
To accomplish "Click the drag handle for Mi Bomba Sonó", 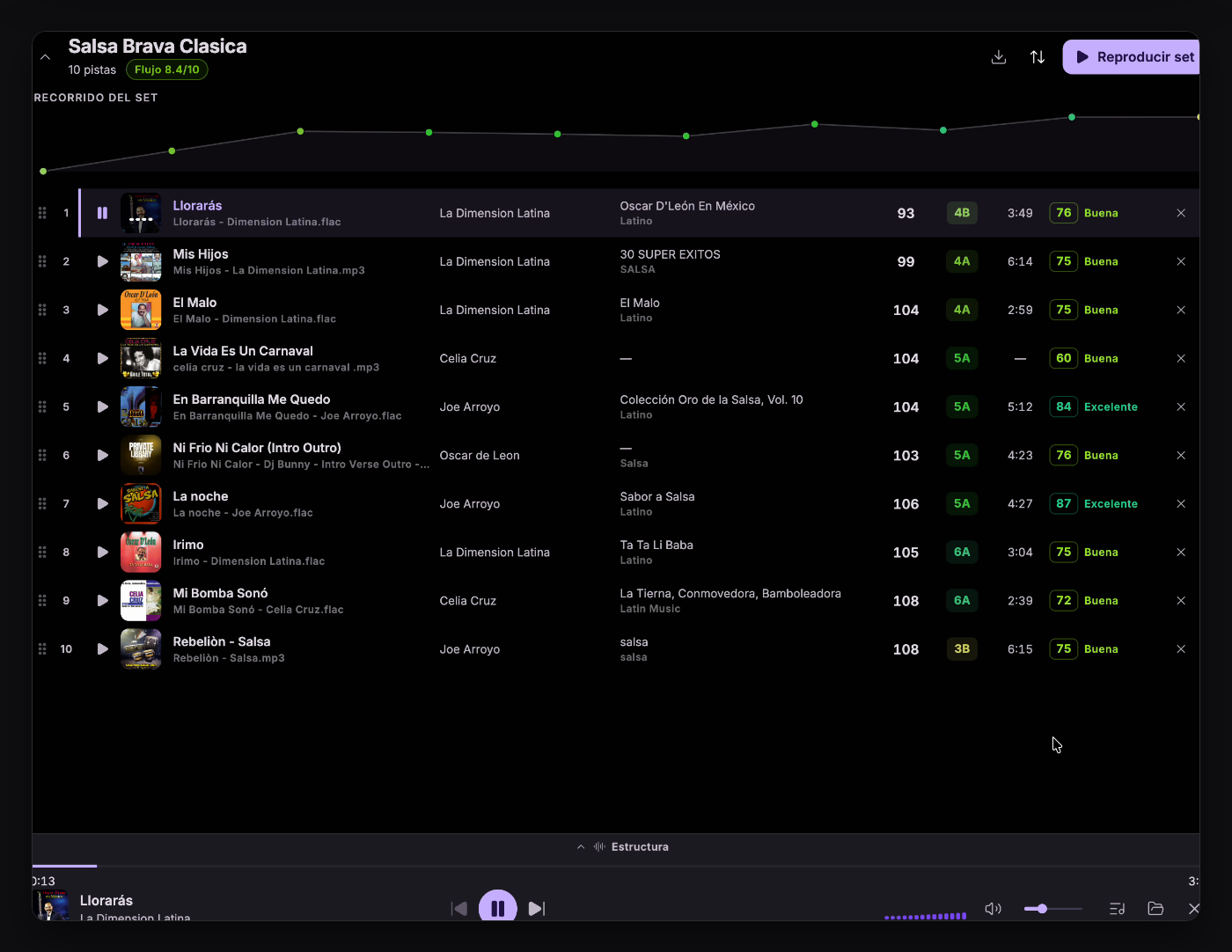I will [x=42, y=600].
